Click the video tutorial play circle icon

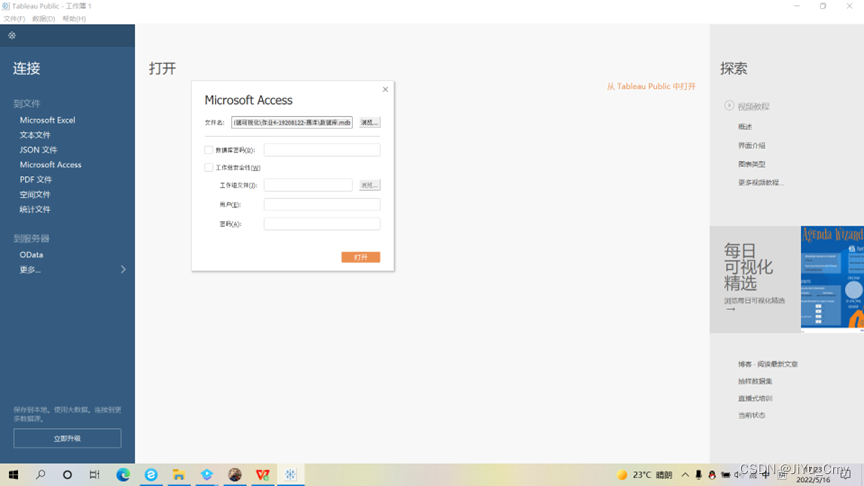729,105
